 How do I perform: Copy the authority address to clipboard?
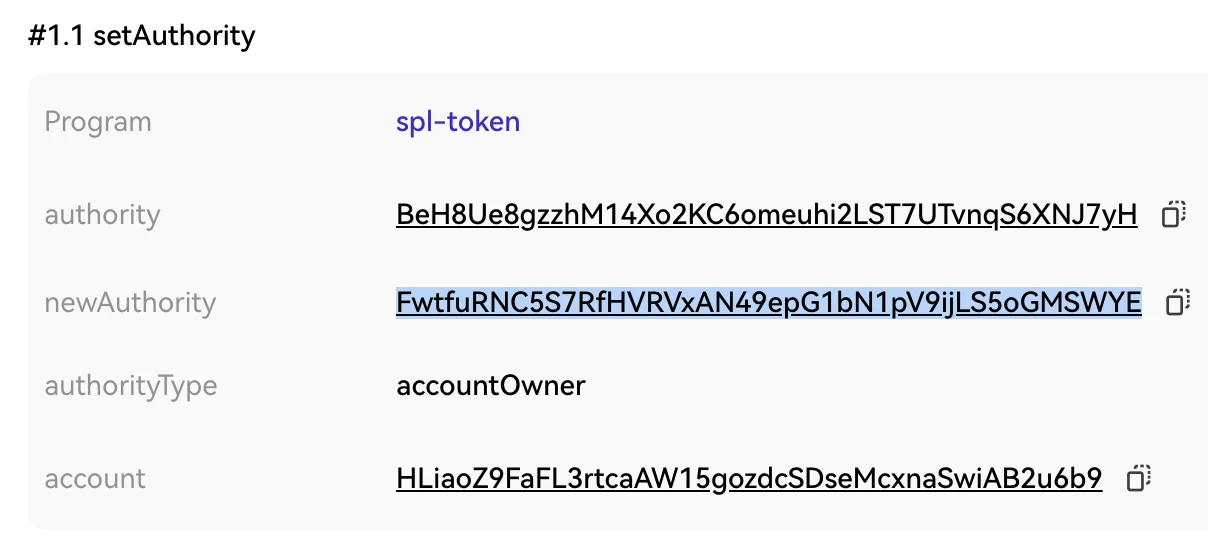1173,215
